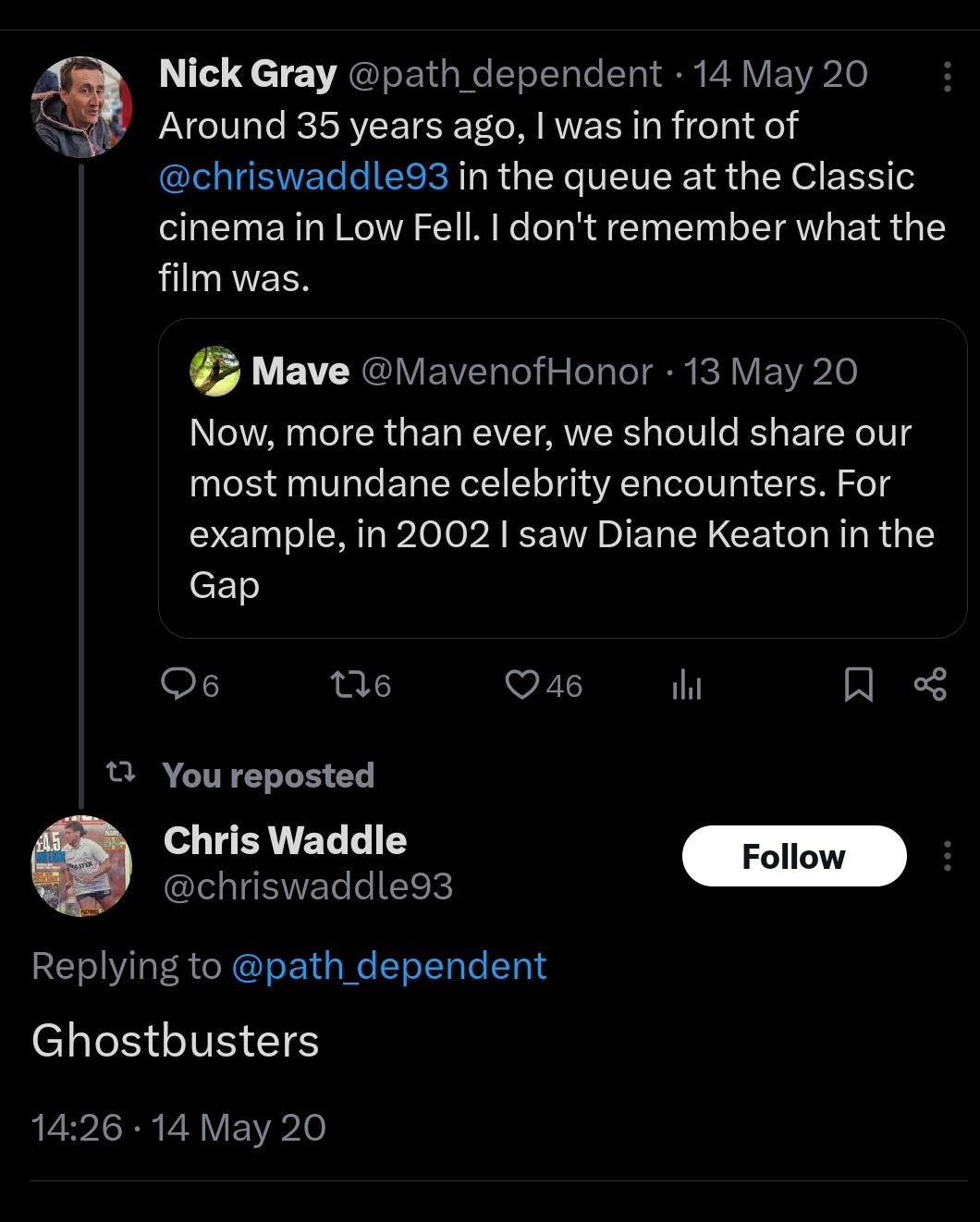Tap the share icon
The image size is (980, 1222).
[930, 685]
